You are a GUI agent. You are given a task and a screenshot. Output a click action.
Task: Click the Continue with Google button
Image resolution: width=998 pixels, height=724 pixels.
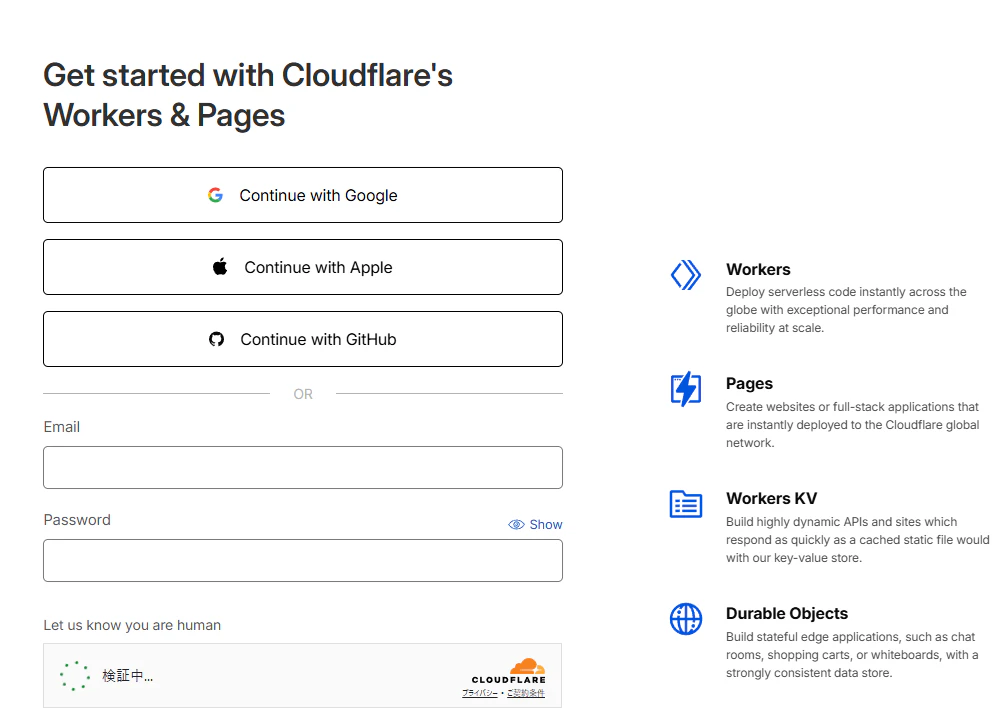(x=303, y=195)
